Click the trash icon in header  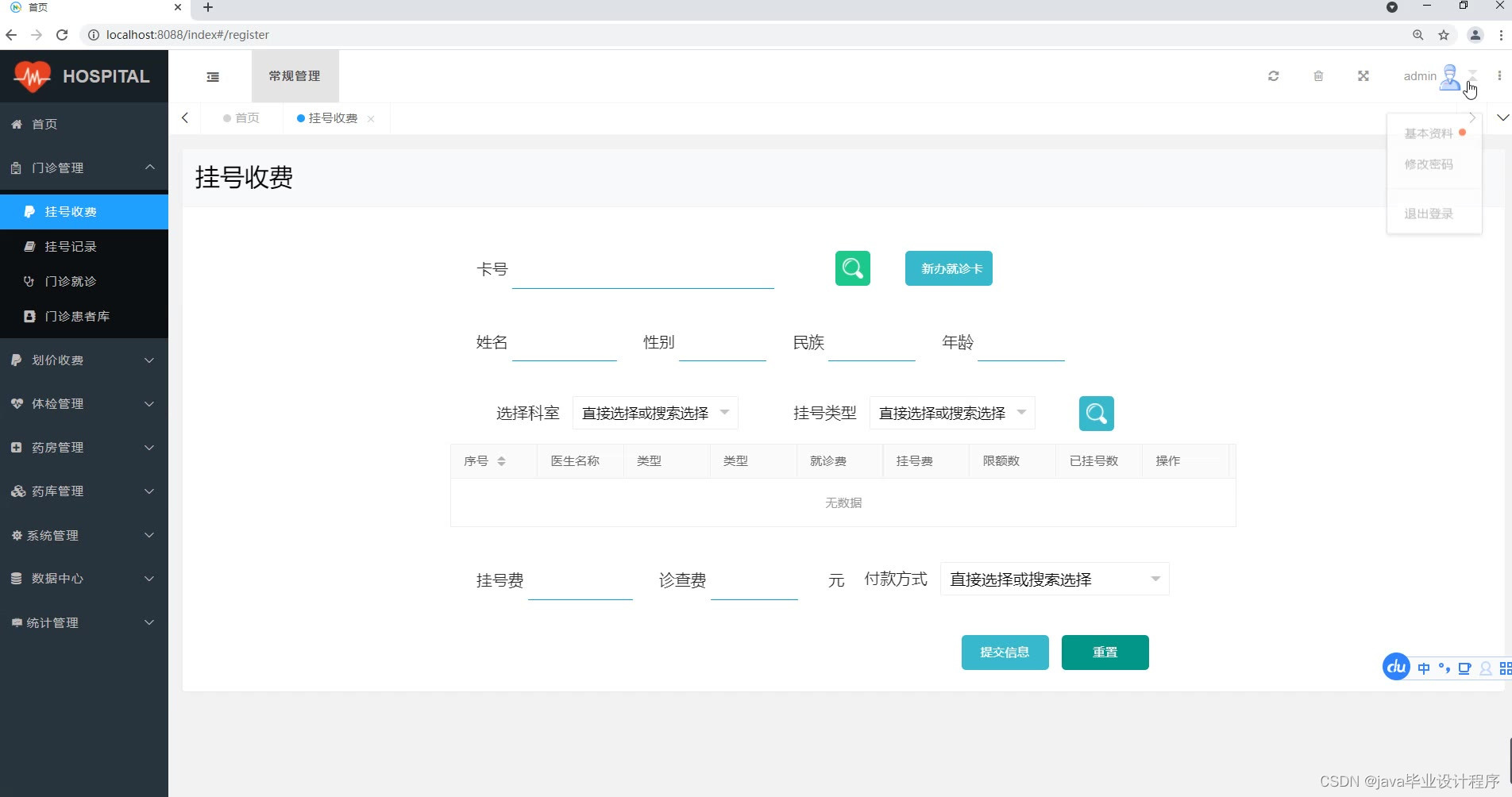point(1318,76)
